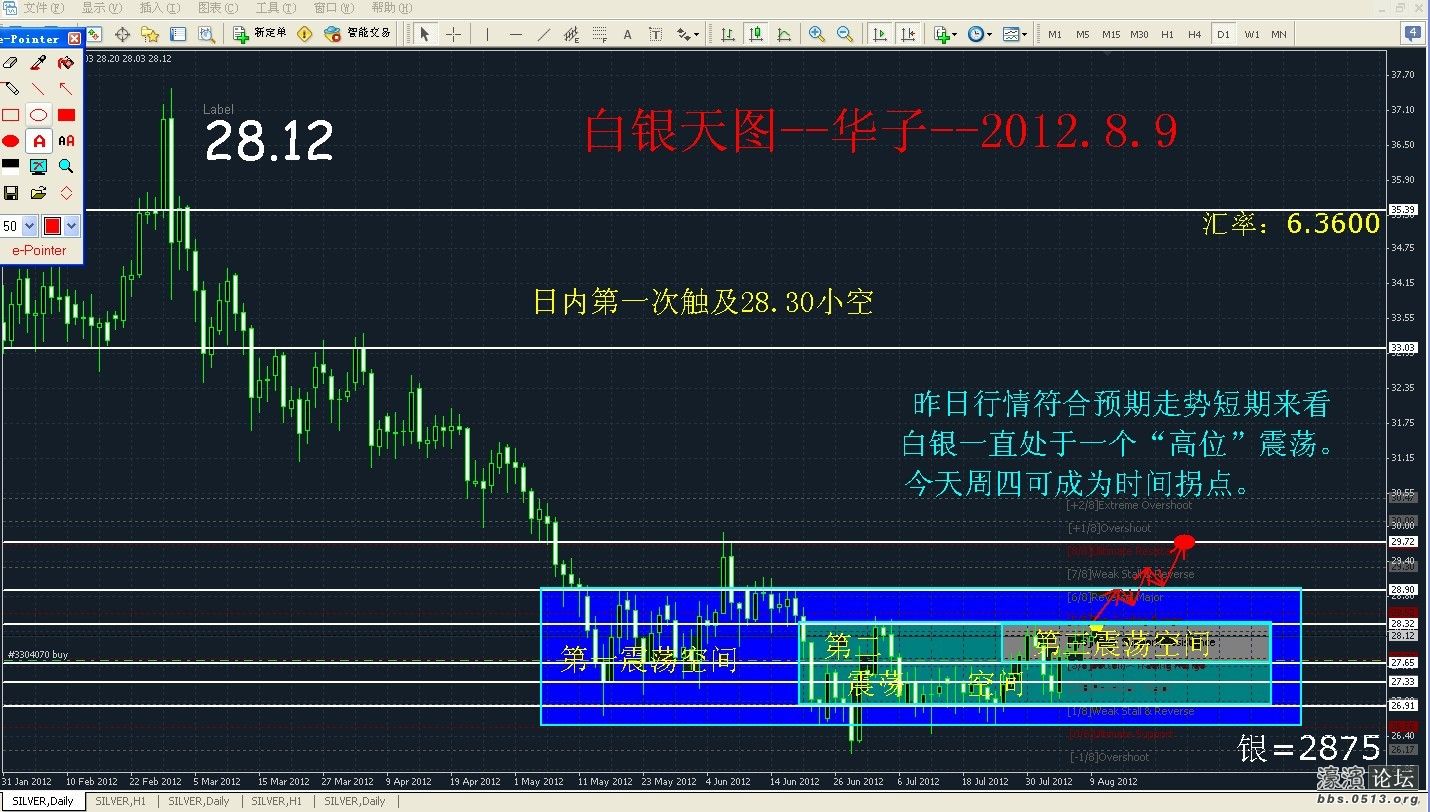Select the eraser tool in e-Pointer
Image resolution: width=1430 pixels, height=812 pixels.
(11, 63)
